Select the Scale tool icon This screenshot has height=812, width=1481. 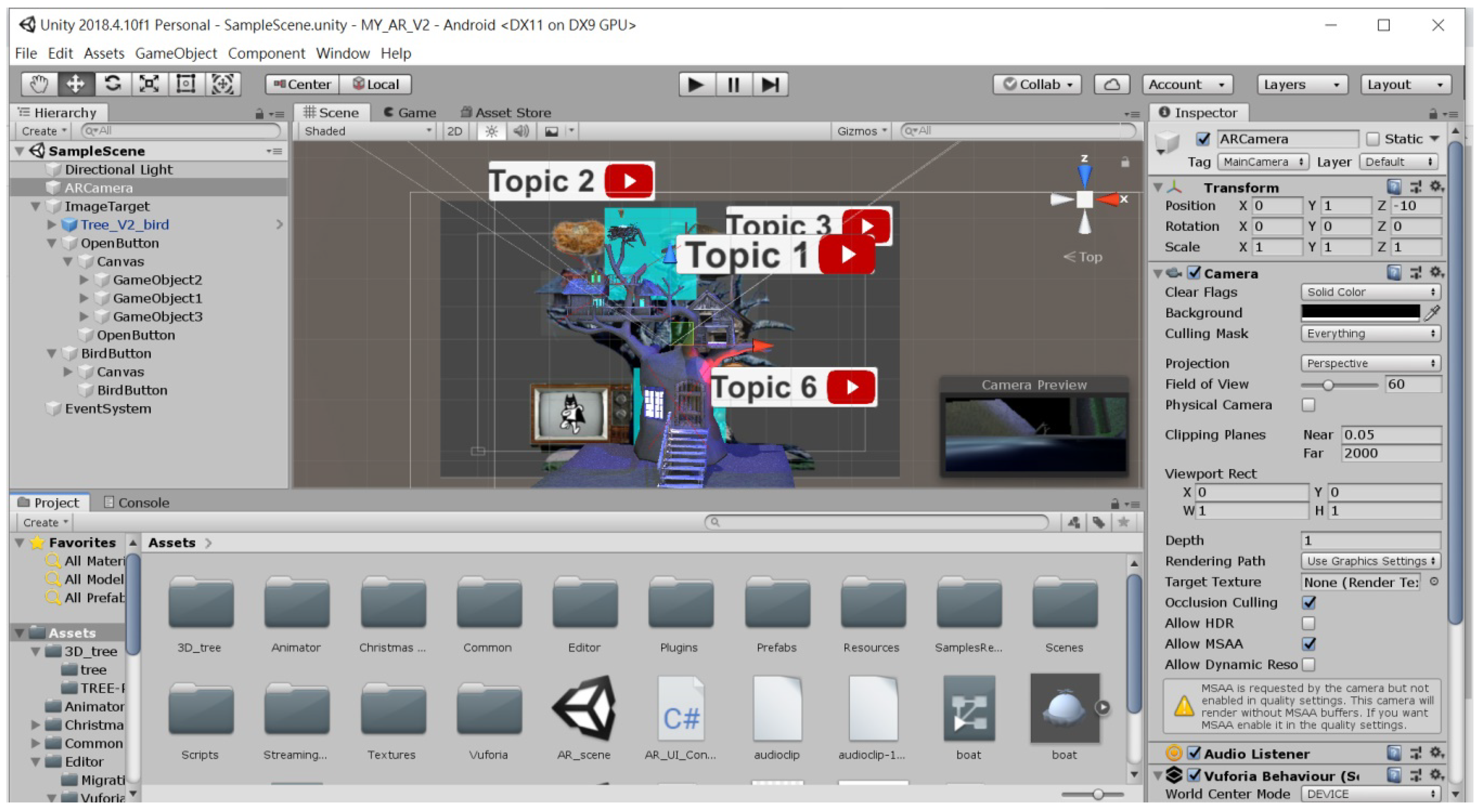[x=149, y=85]
